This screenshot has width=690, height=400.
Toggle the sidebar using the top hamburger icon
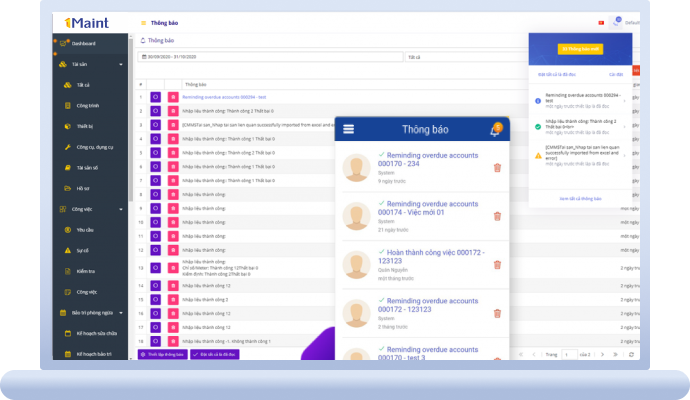pyautogui.click(x=144, y=22)
